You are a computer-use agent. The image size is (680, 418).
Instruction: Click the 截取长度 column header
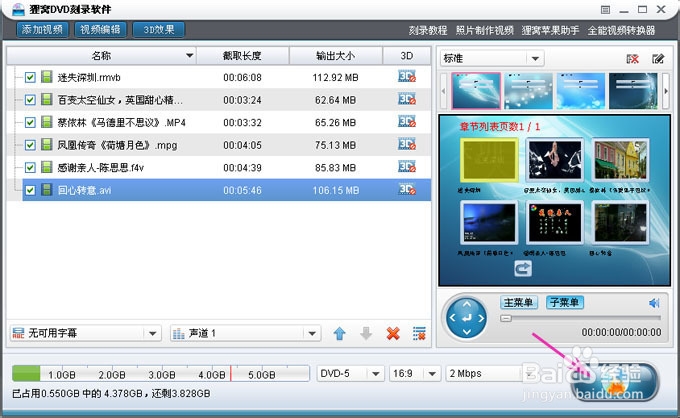242,56
